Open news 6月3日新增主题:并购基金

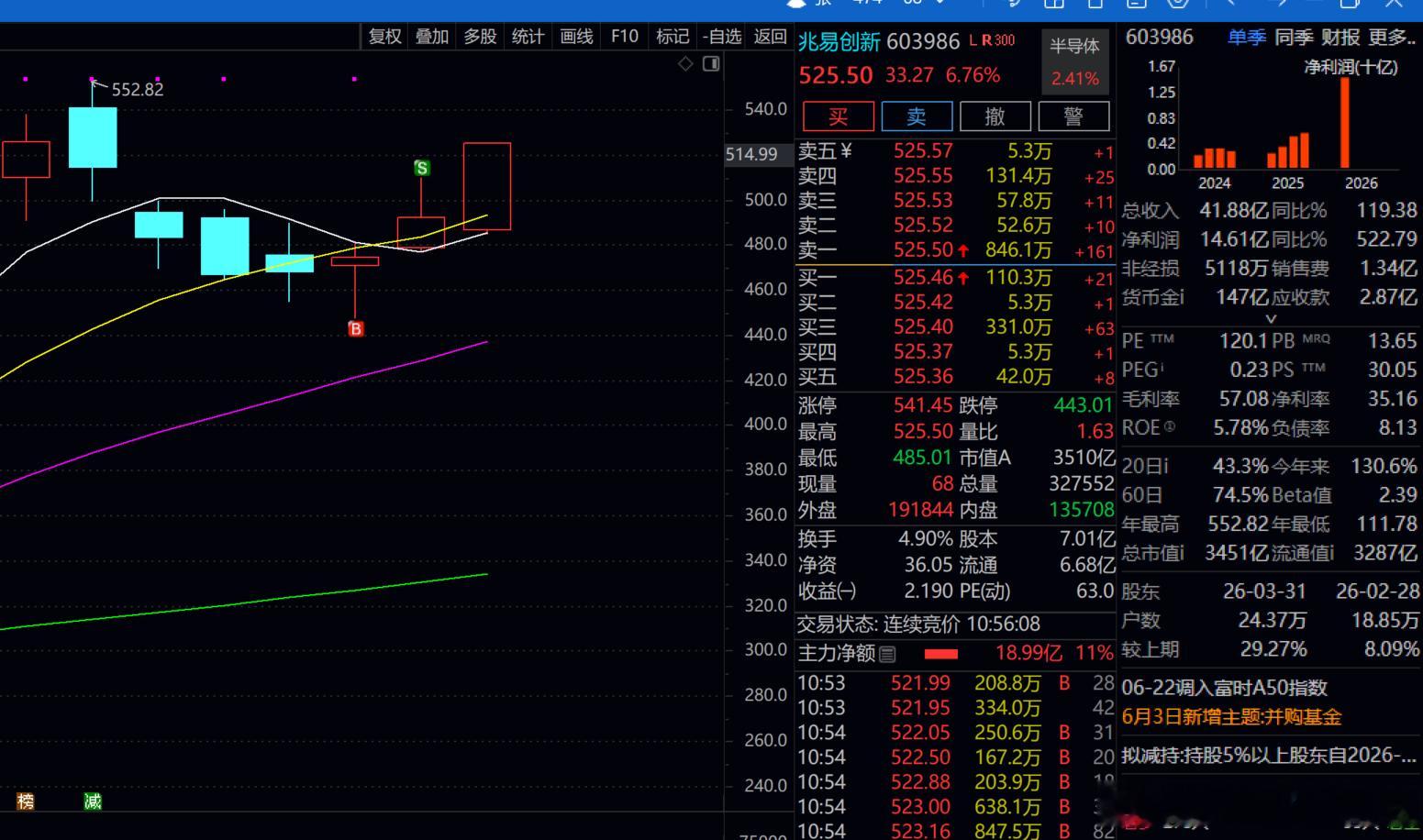click(x=1231, y=717)
